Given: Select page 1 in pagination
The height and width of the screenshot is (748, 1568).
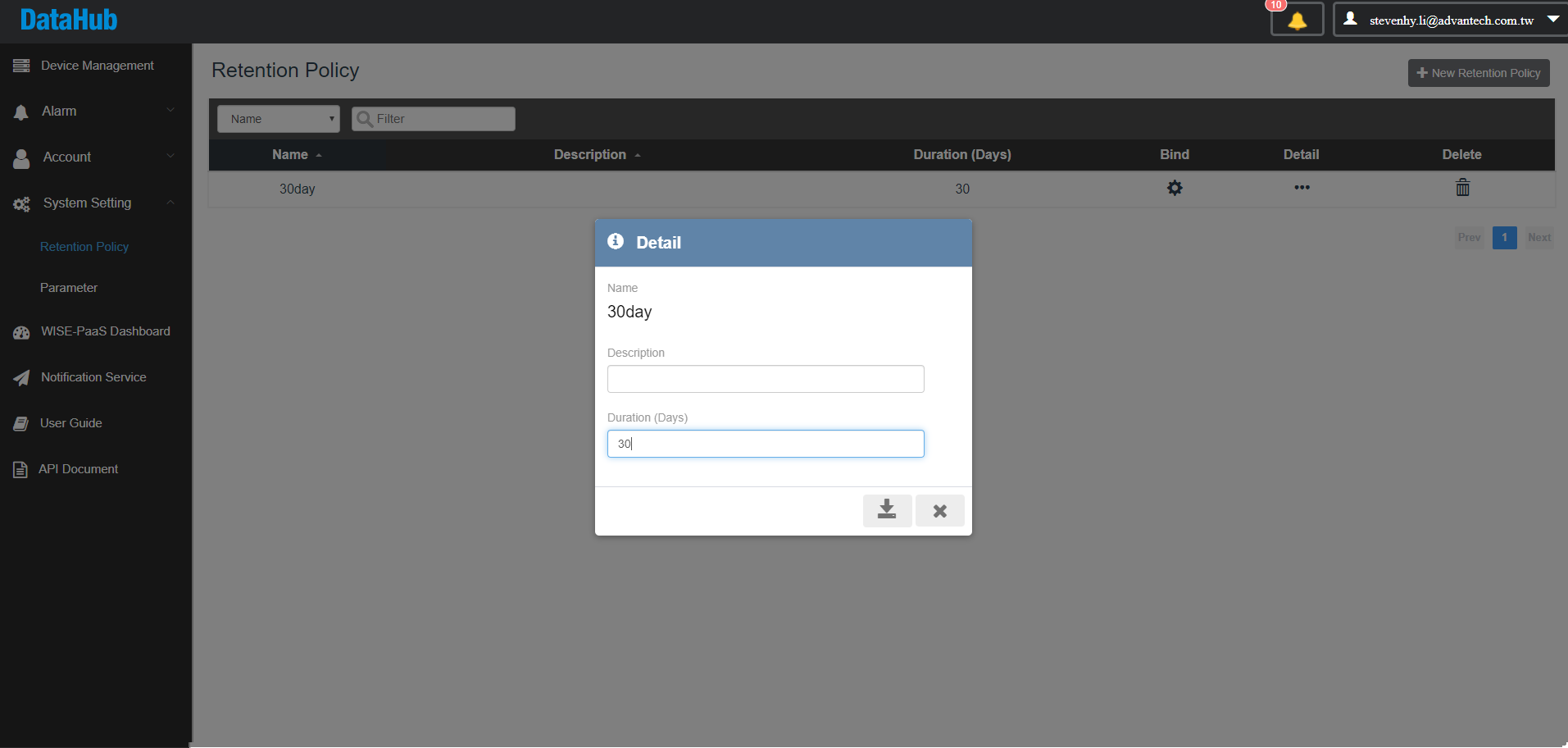Looking at the screenshot, I should (1504, 238).
